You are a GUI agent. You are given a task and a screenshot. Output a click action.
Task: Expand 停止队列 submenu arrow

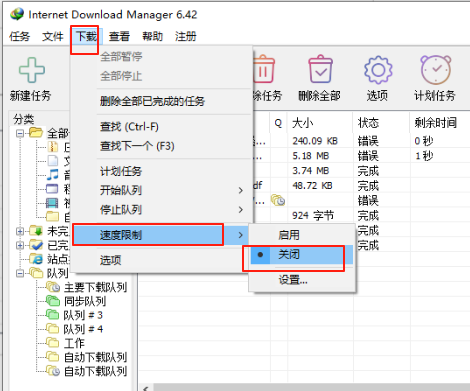241,210
